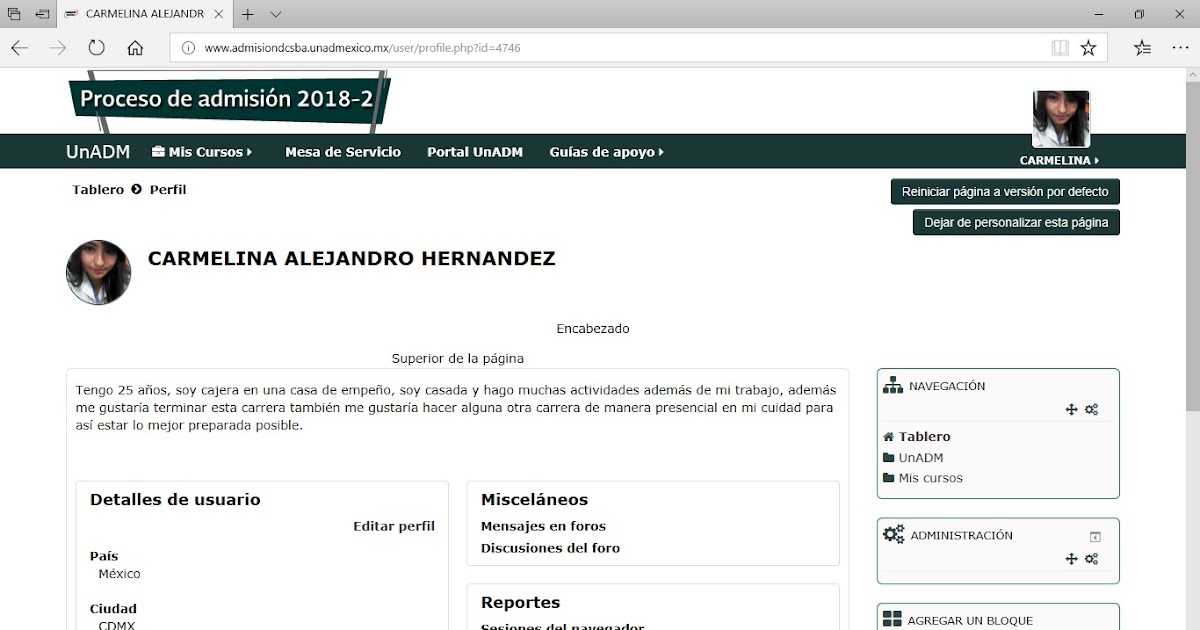The image size is (1200, 630).
Task: Click the move crosshair in Administración block
Action: [x=1070, y=558]
